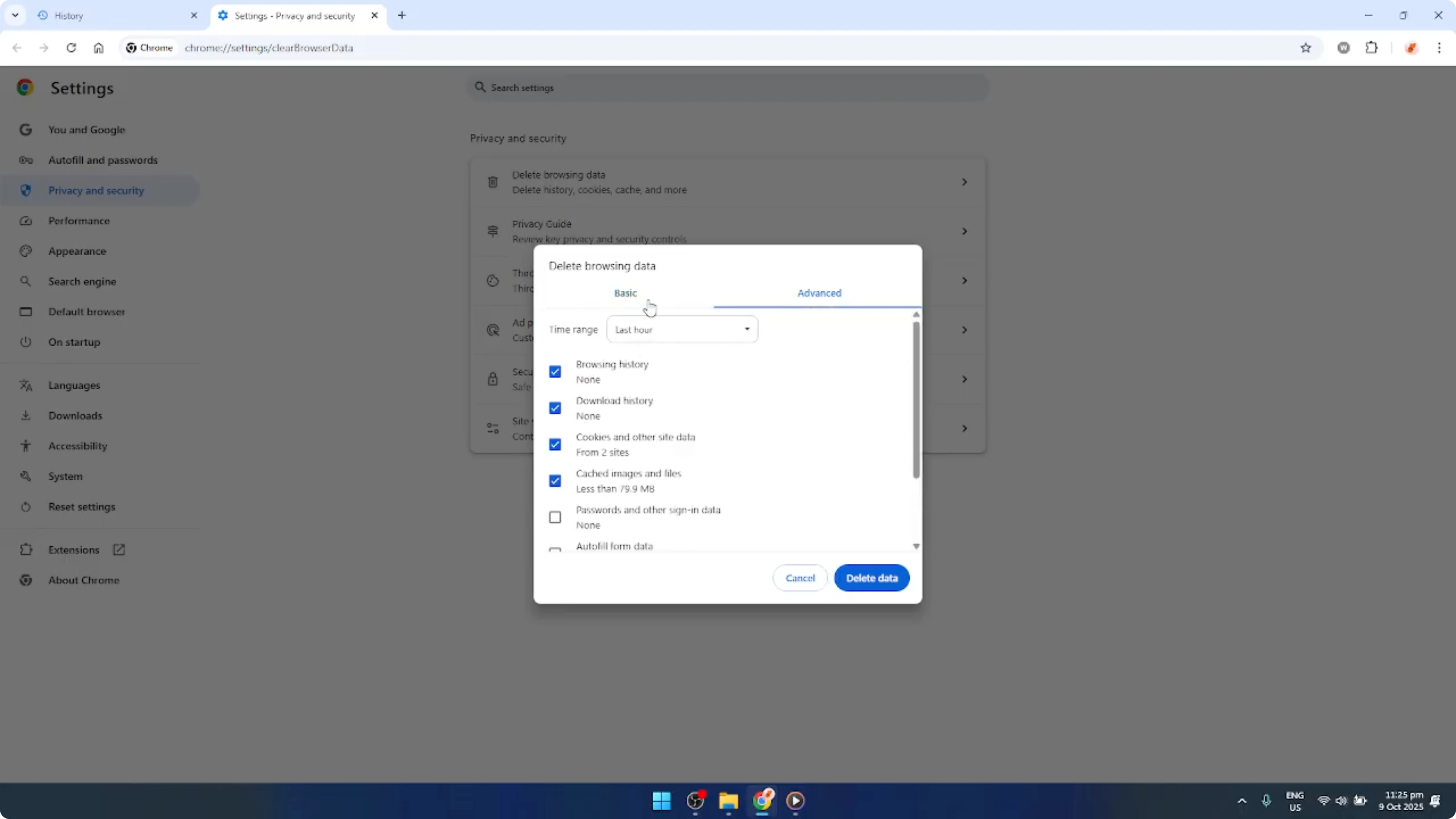Expand the Delete browsing data row chevron
The width and height of the screenshot is (1456, 819).
(964, 182)
